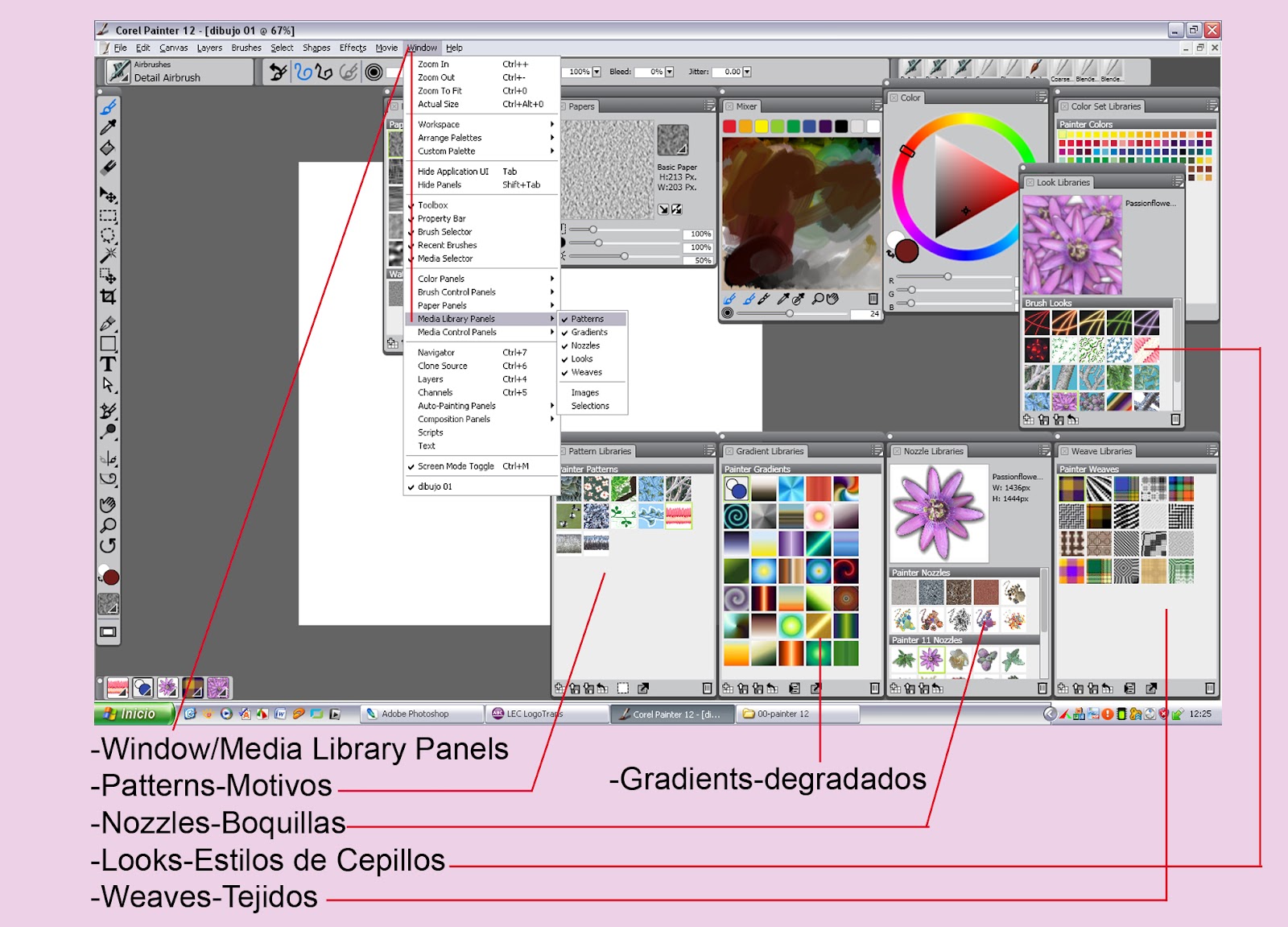Viewport: 1288px width, 927px height.
Task: Open 00-painter 12 folder taskbar button
Action: coord(798,714)
